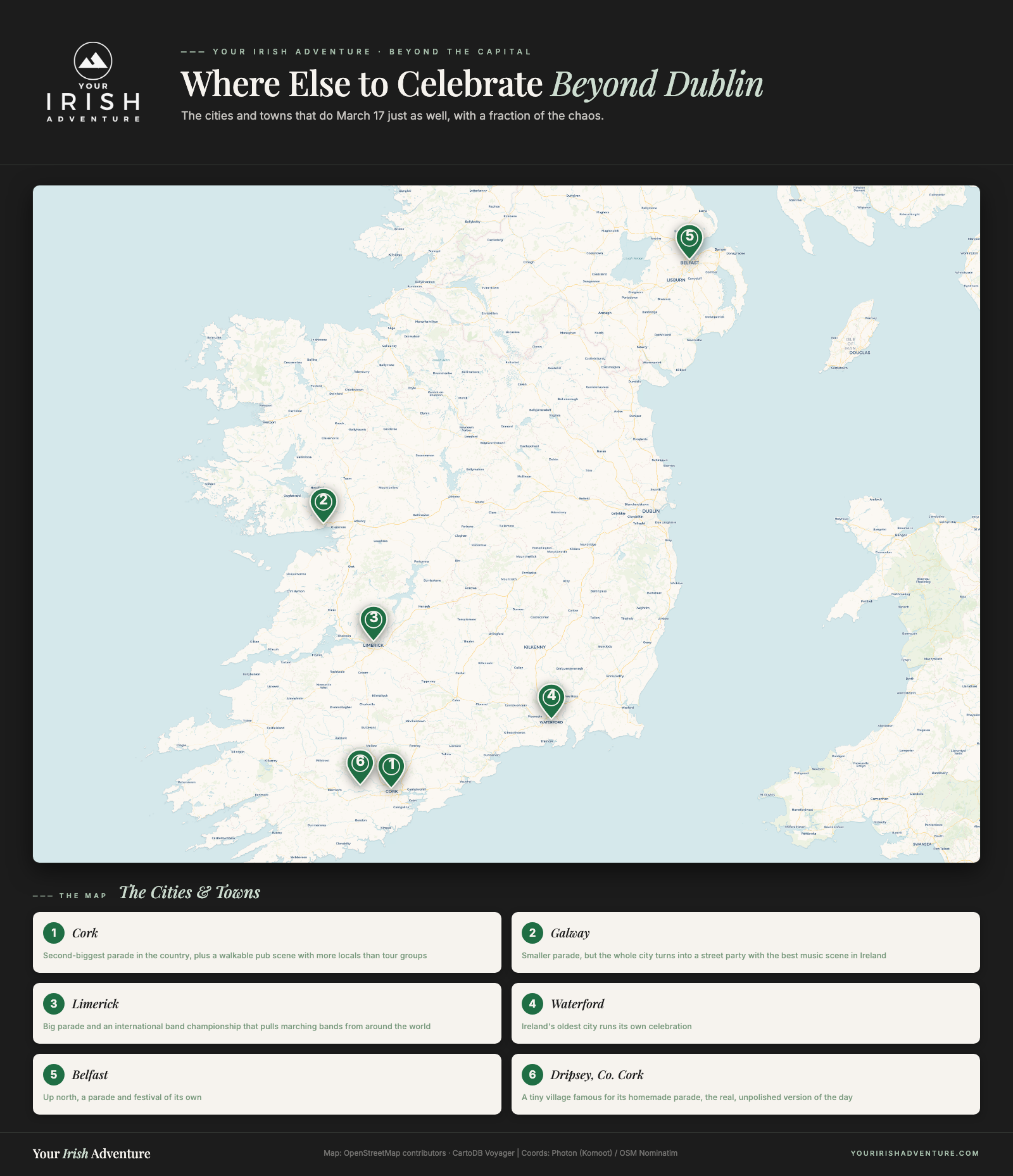Click the KILKENNY label on the map
1013x1176 pixels.
click(x=535, y=647)
